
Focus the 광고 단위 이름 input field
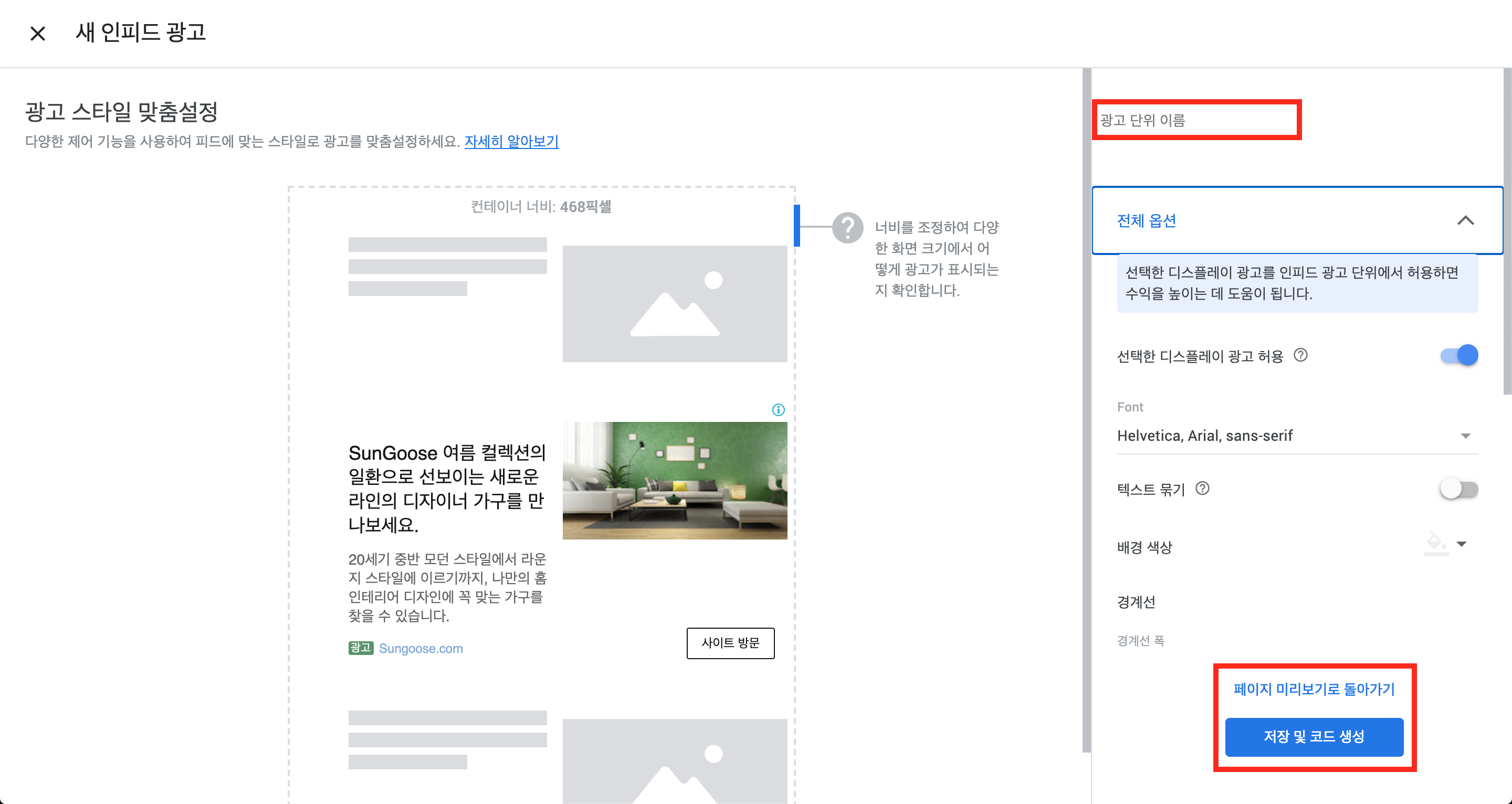[1196, 120]
